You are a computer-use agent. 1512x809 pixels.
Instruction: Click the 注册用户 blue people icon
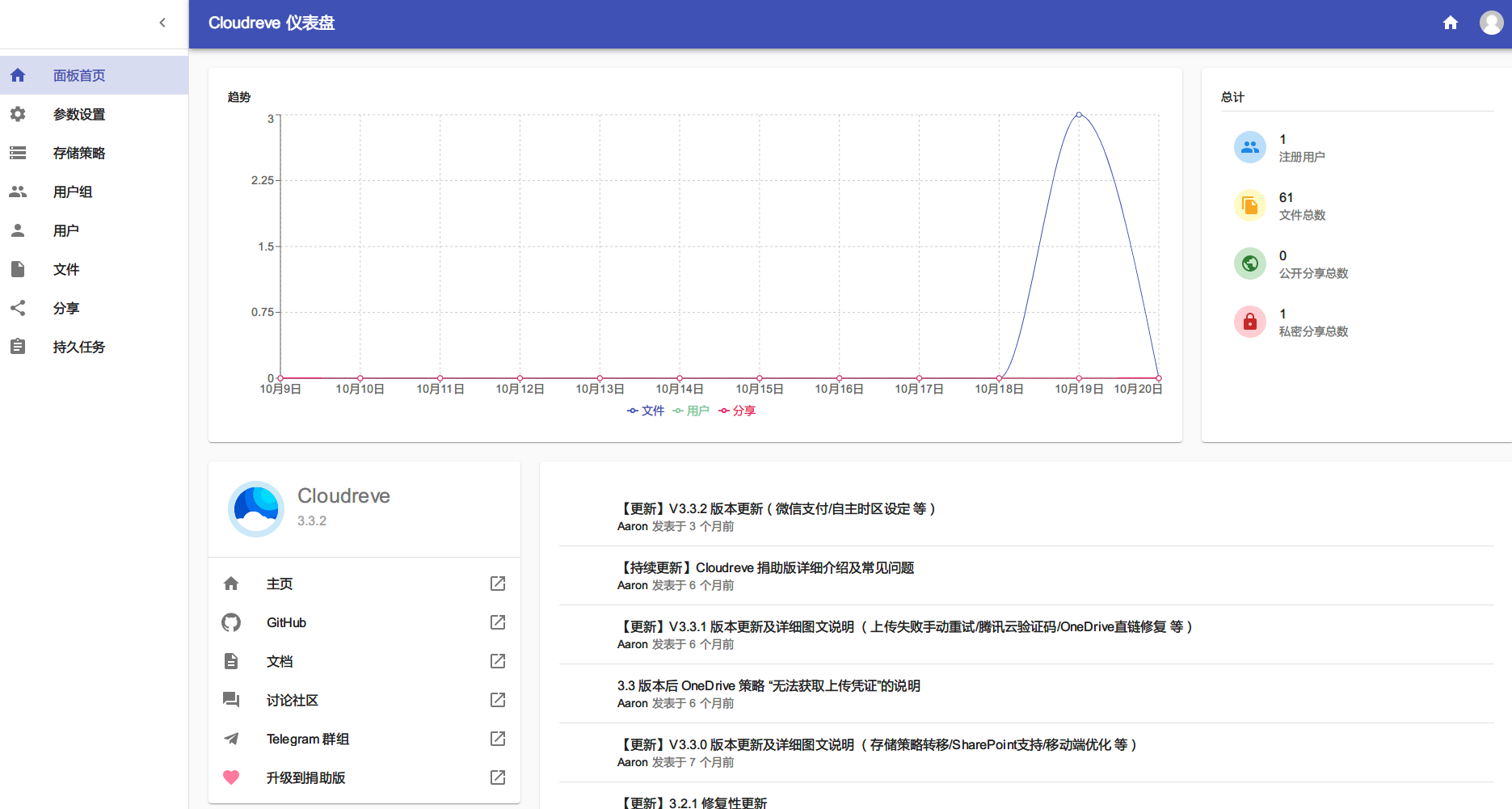[1250, 147]
